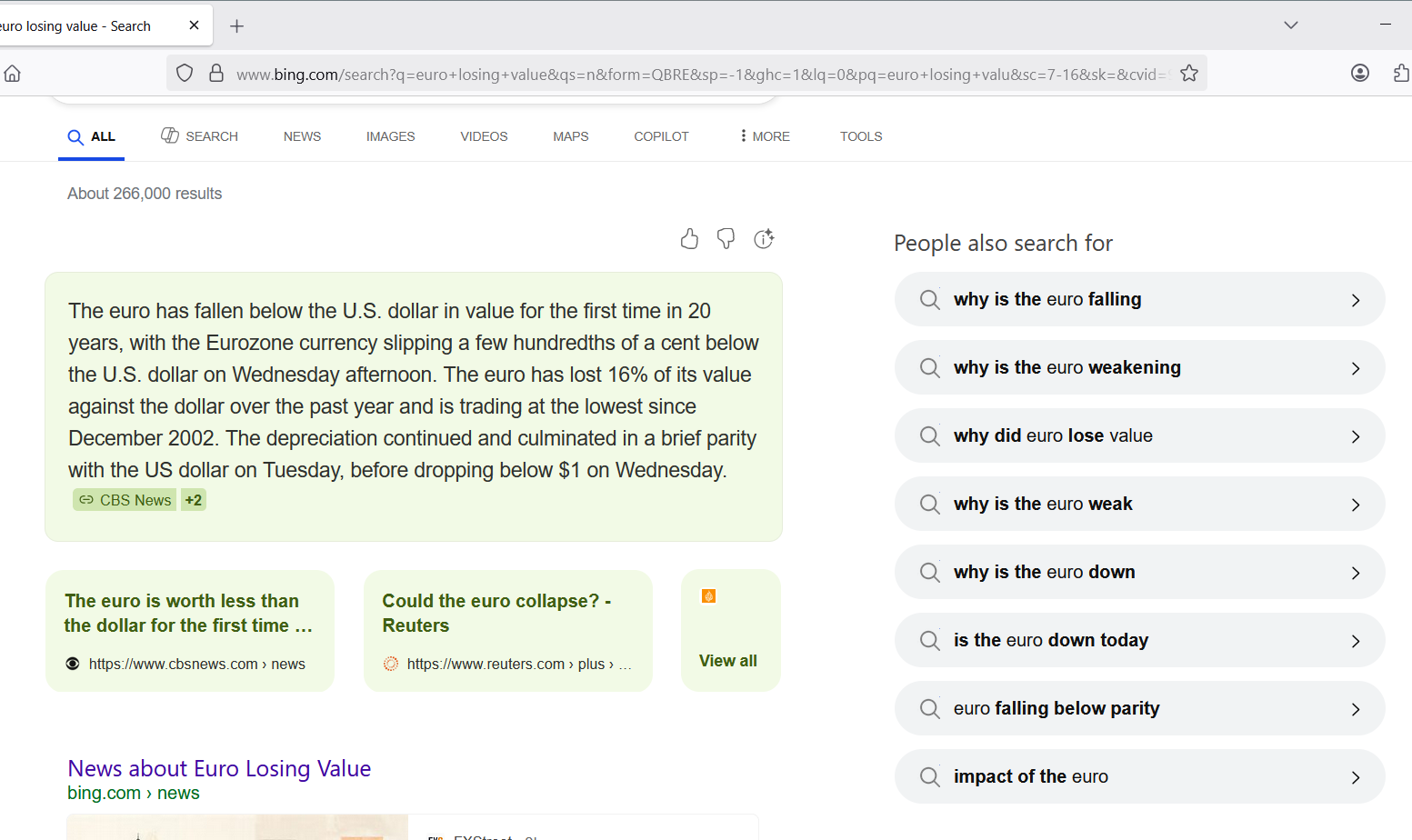Click the site security padlock icon
The image size is (1412, 840).
tap(216, 74)
